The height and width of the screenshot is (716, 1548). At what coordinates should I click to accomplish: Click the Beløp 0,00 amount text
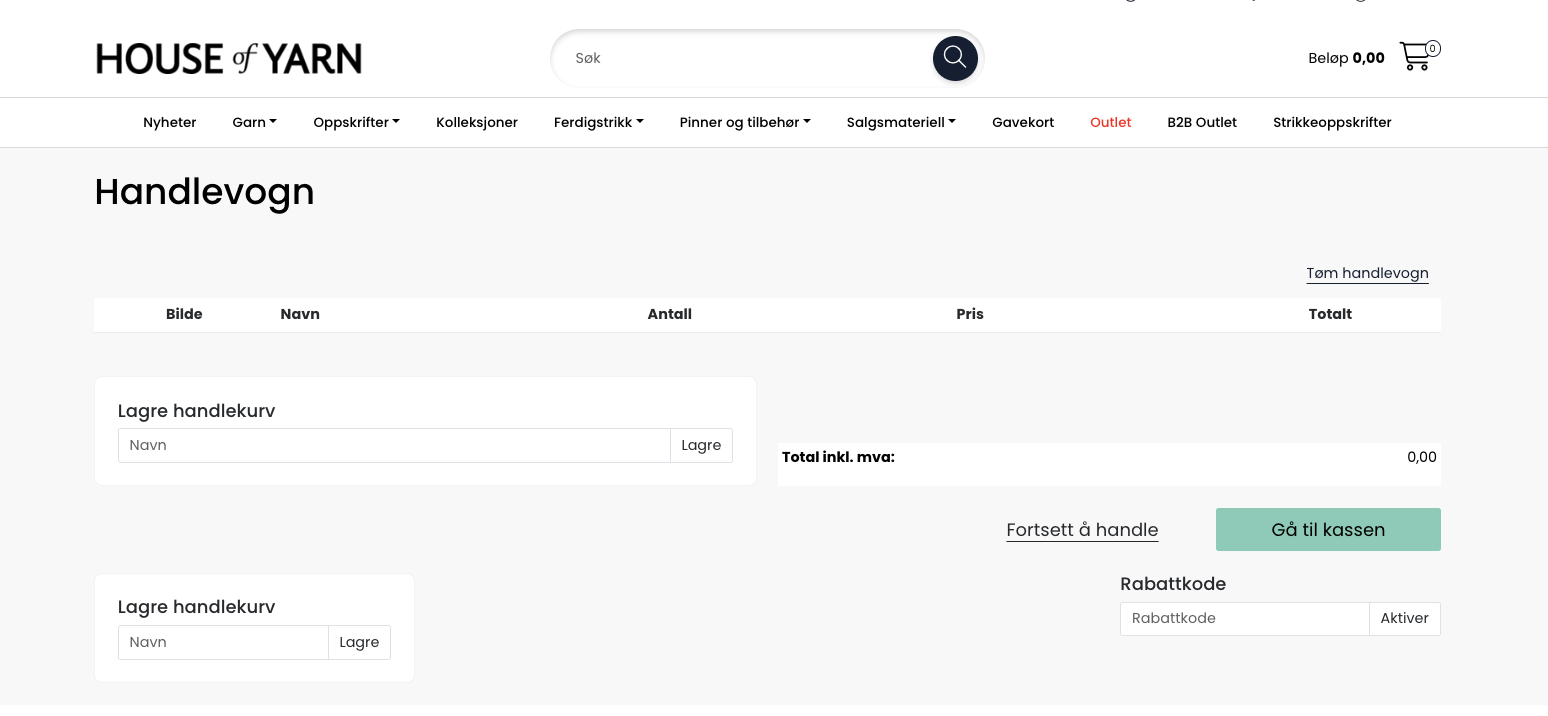1346,58
